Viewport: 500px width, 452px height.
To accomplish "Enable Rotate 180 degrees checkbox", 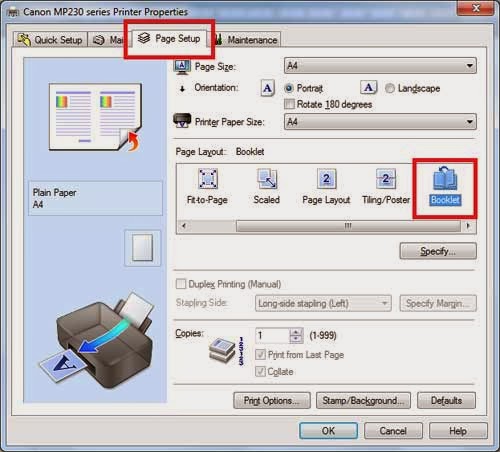I will pos(289,104).
